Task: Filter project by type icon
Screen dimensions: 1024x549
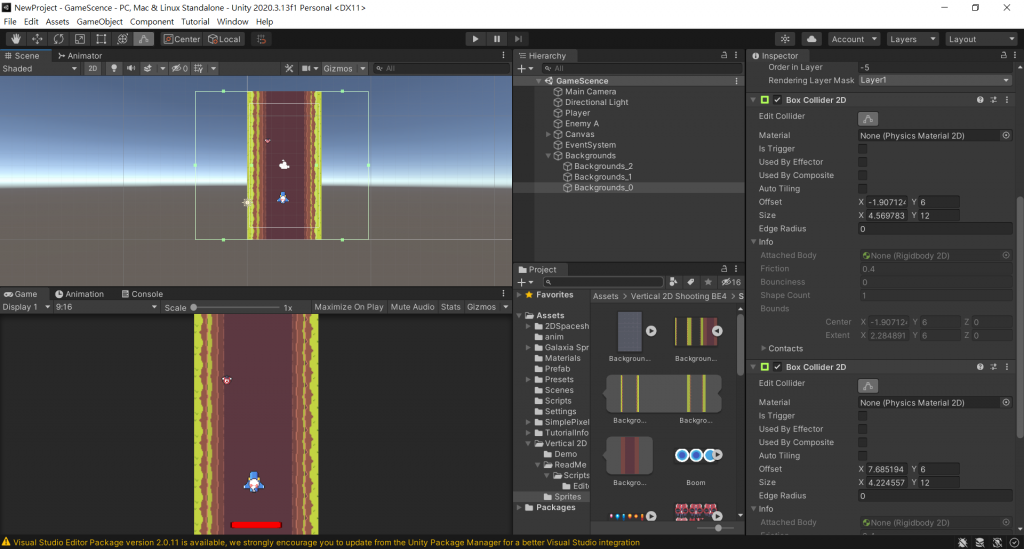Action: point(673,282)
